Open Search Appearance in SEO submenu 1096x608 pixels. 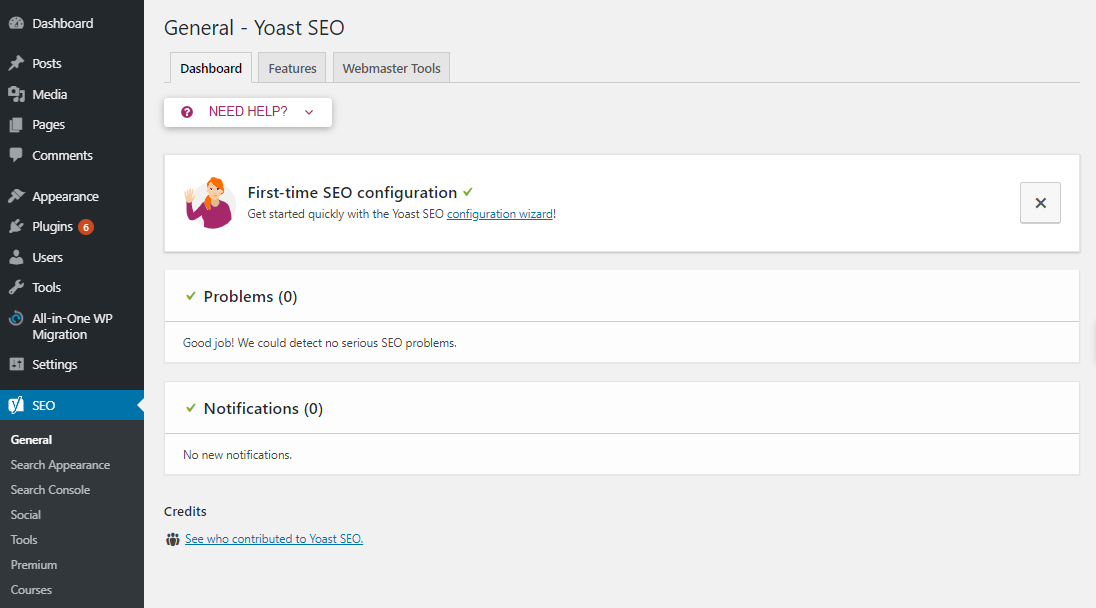60,465
